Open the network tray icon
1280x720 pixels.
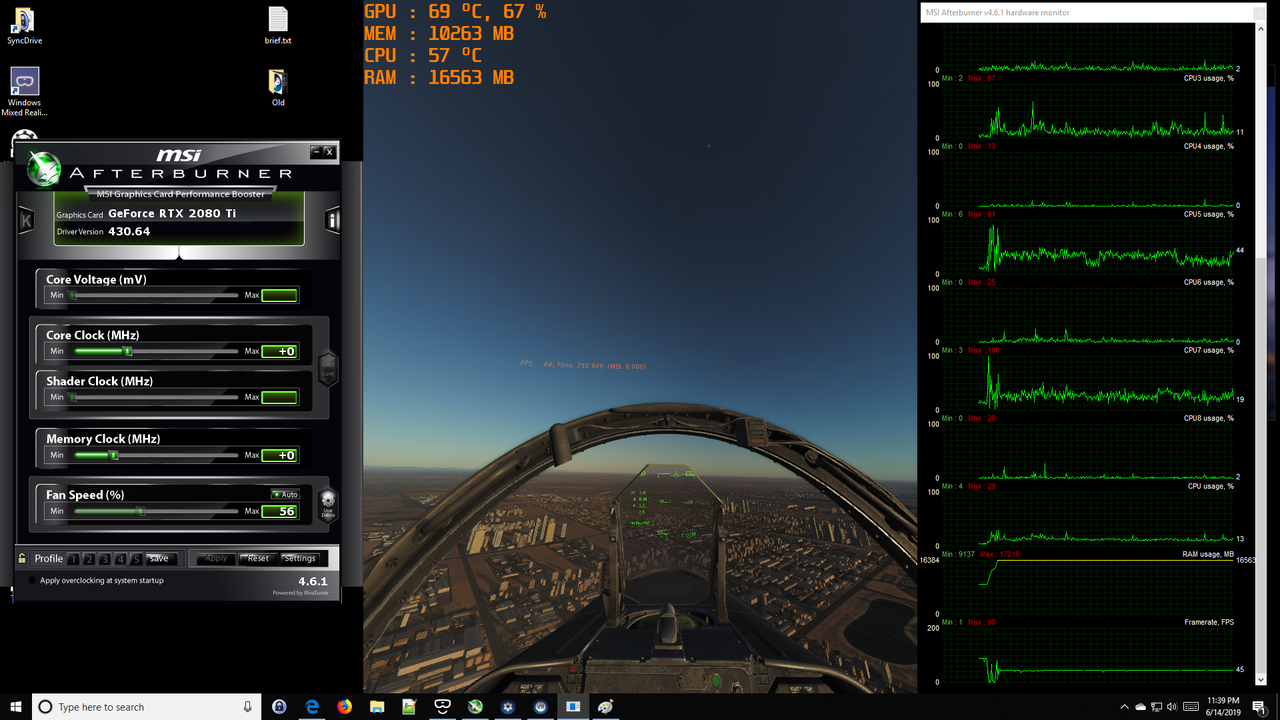pyautogui.click(x=1157, y=707)
